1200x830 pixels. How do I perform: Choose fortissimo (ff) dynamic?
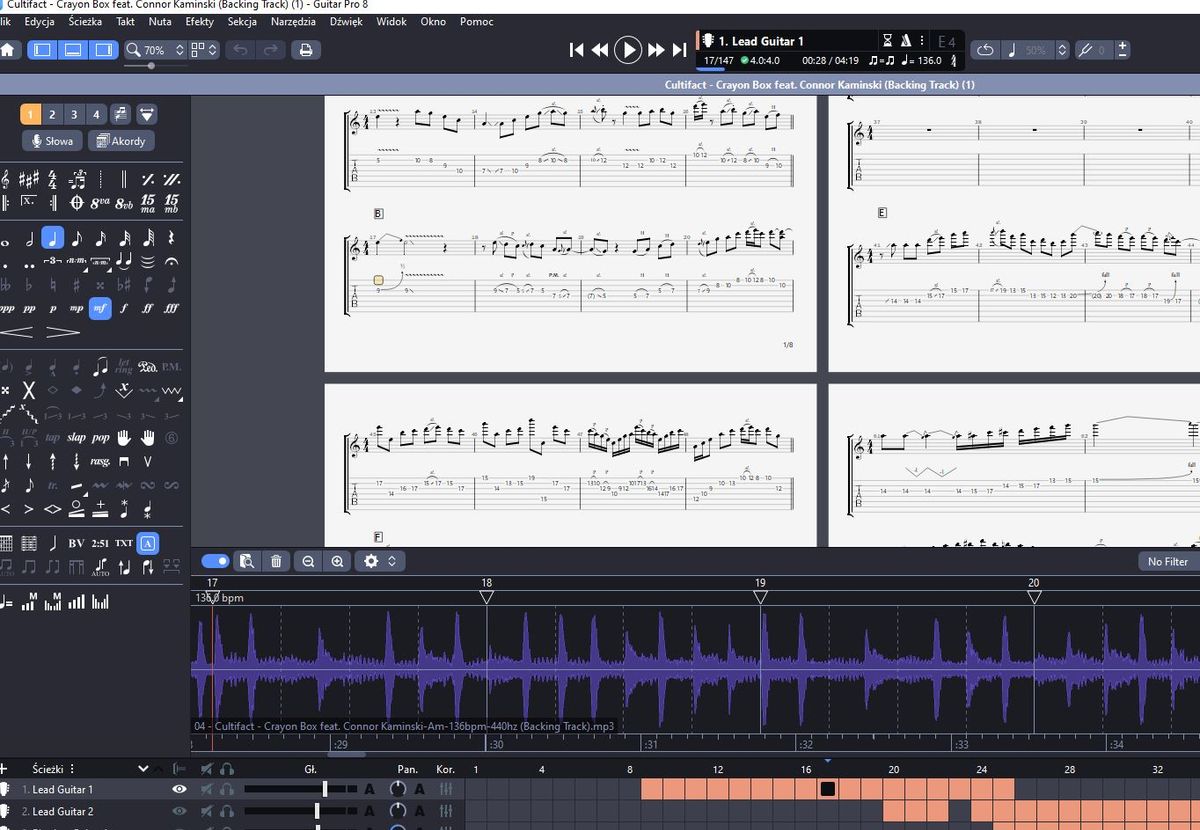pos(148,308)
